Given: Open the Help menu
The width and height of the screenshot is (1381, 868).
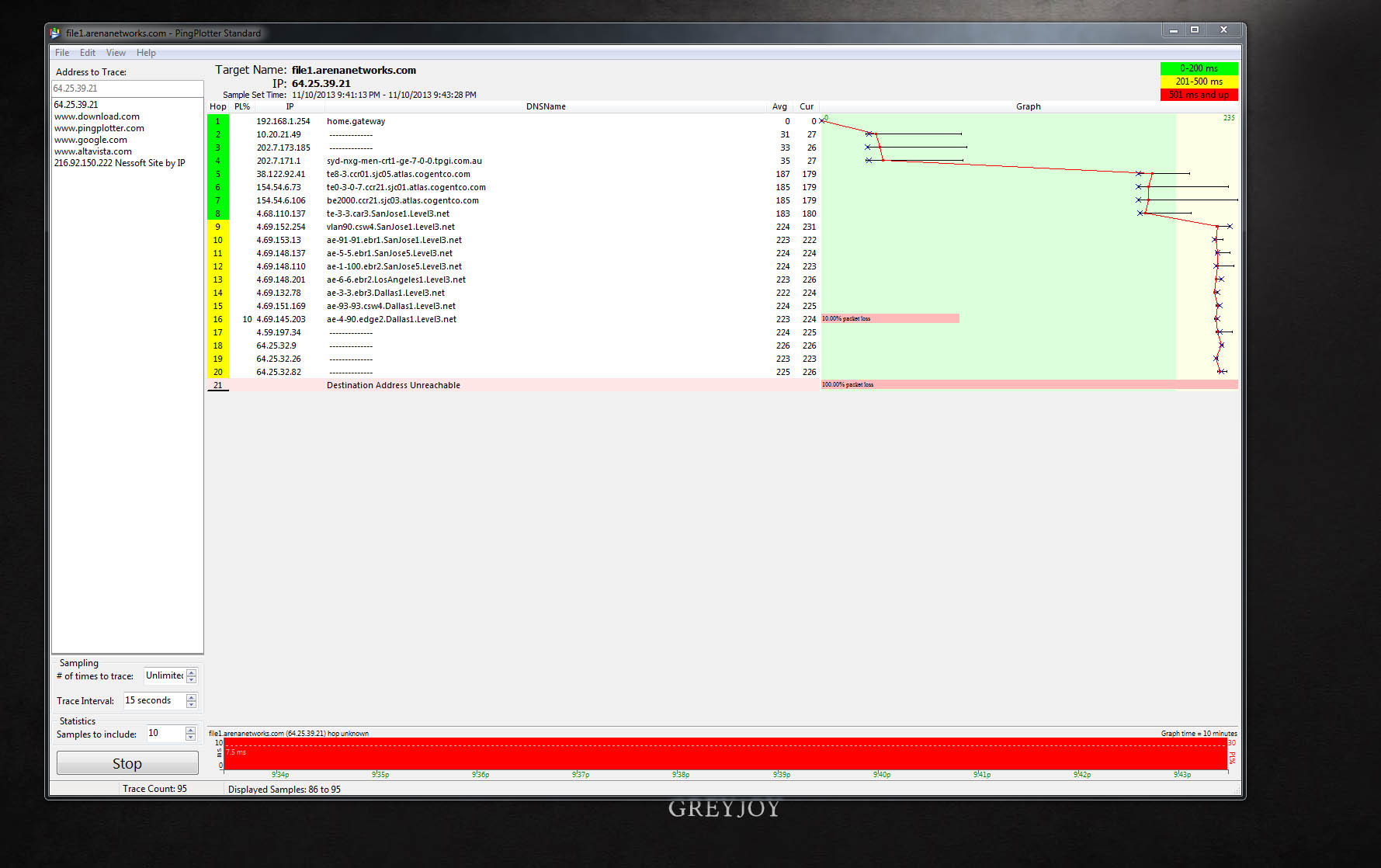Looking at the screenshot, I should tap(146, 53).
